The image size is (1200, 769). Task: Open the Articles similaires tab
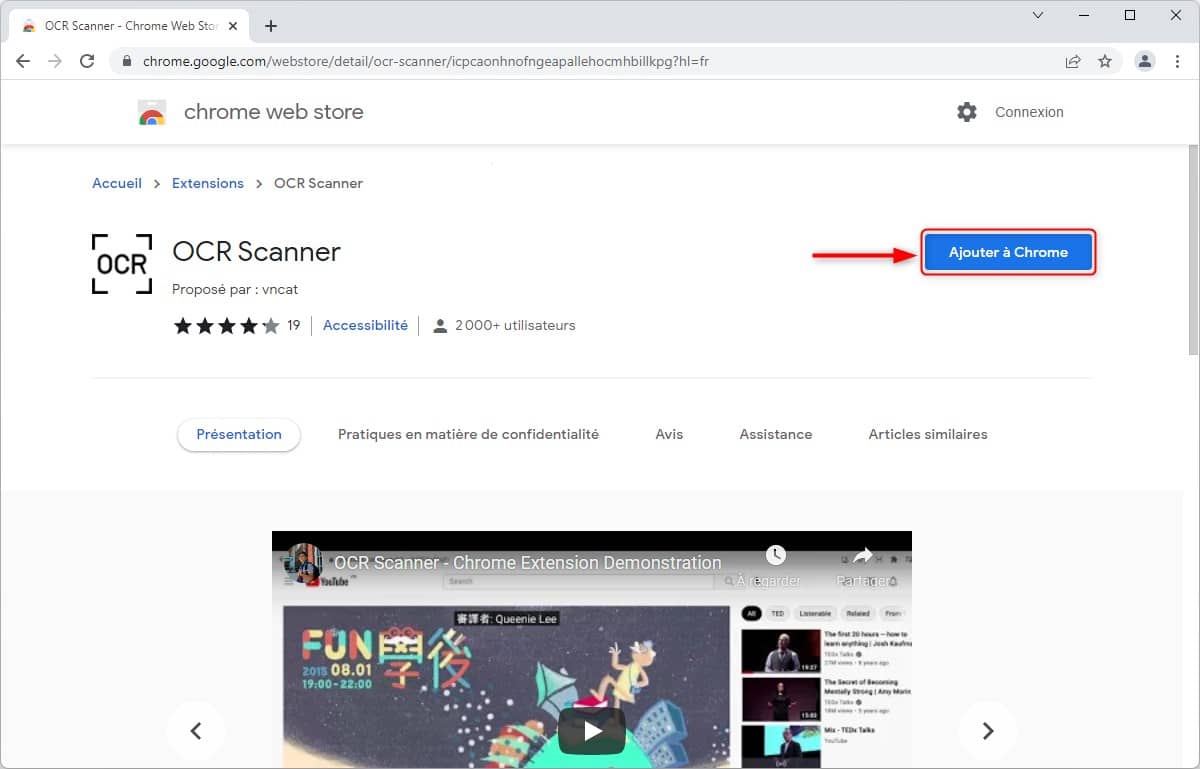[928, 434]
